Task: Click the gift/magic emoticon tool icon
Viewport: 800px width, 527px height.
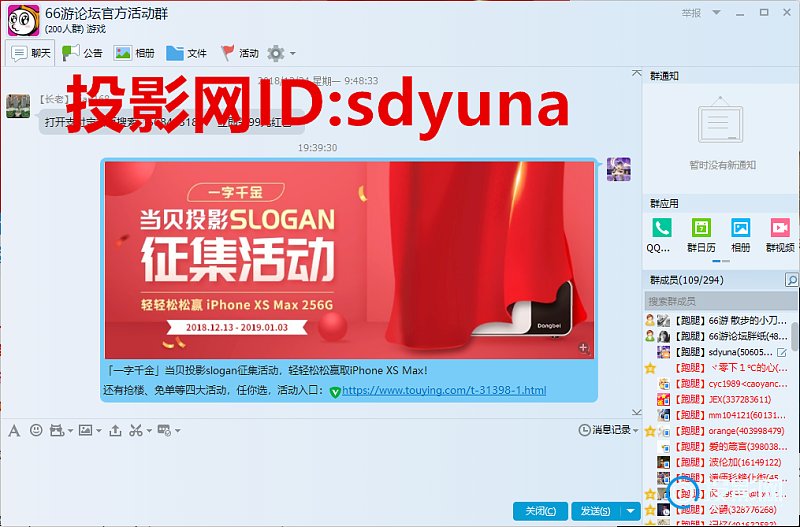Action: [56, 431]
